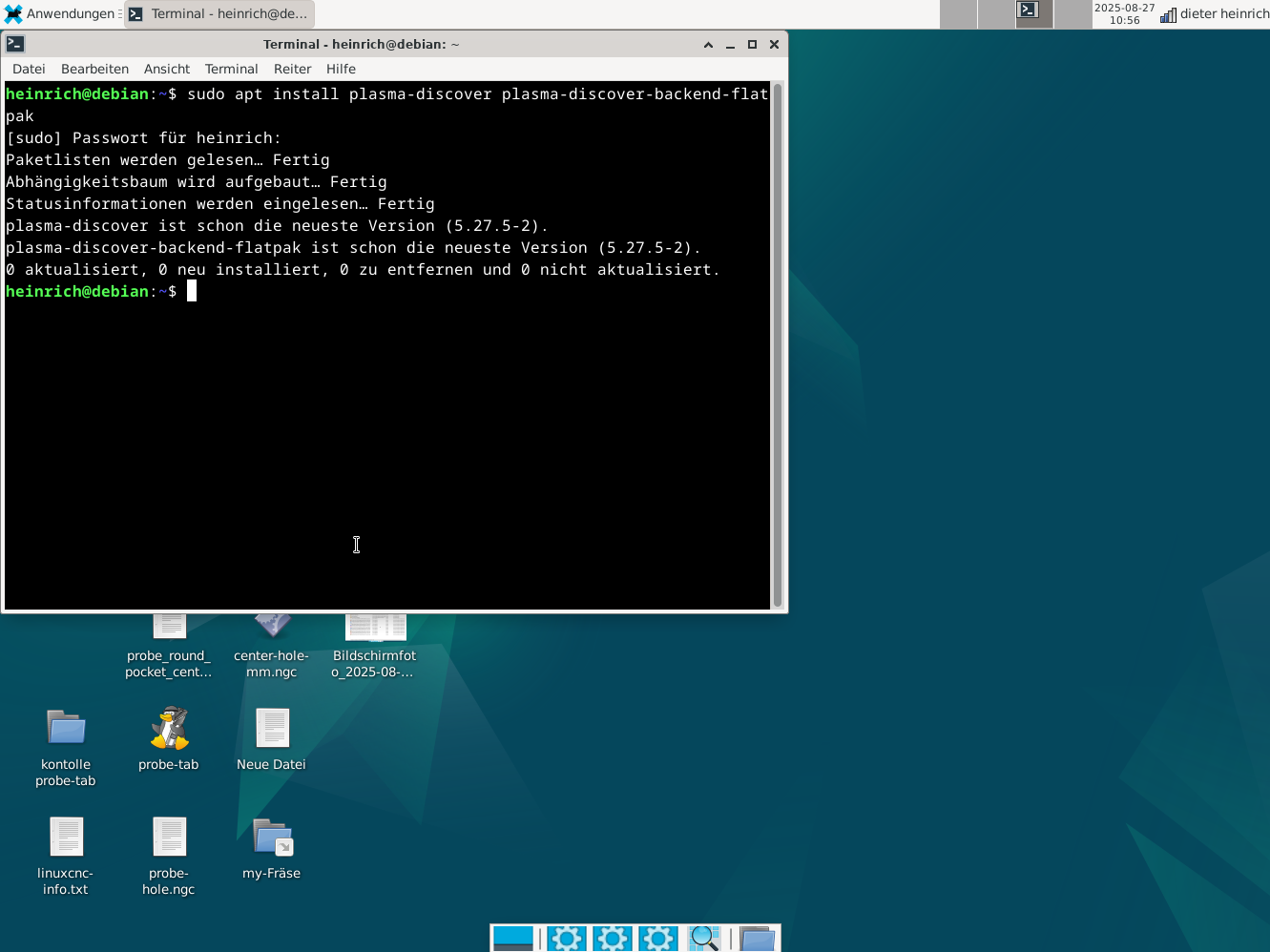Click the terminal vertical scrollbar
The width and height of the screenshot is (1270, 952).
click(x=778, y=345)
